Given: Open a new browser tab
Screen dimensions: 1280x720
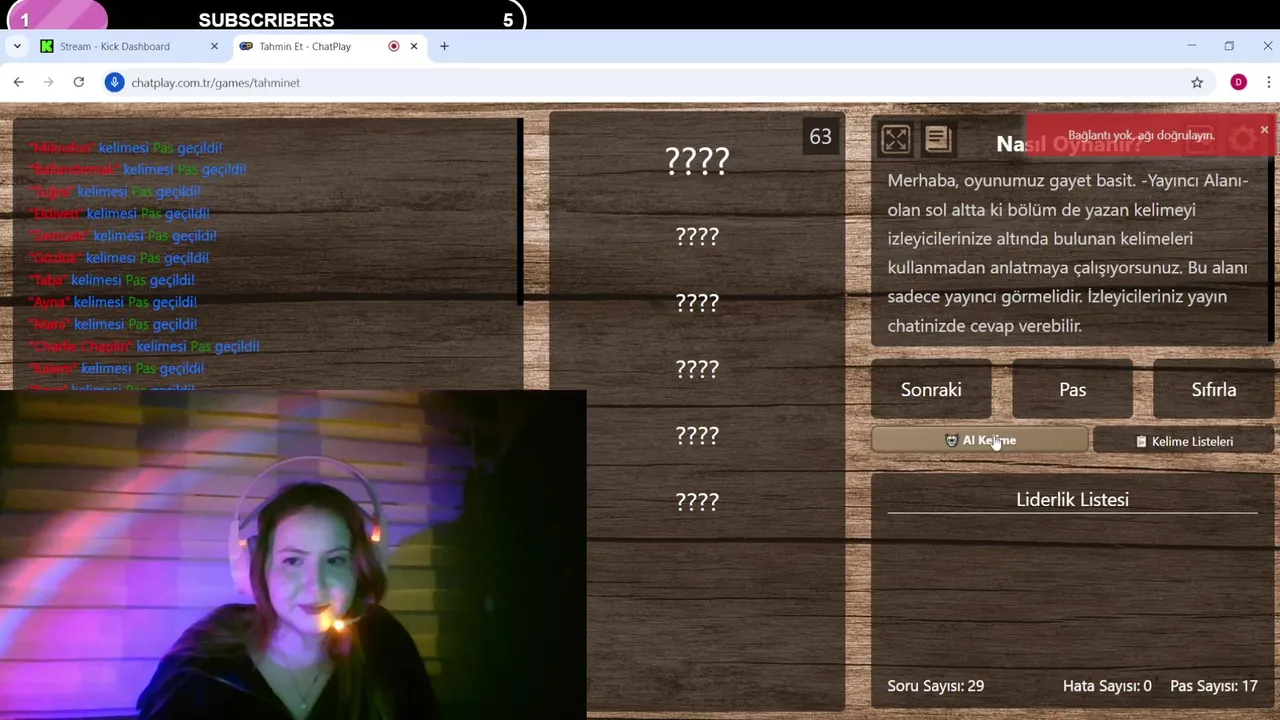Looking at the screenshot, I should coord(444,46).
